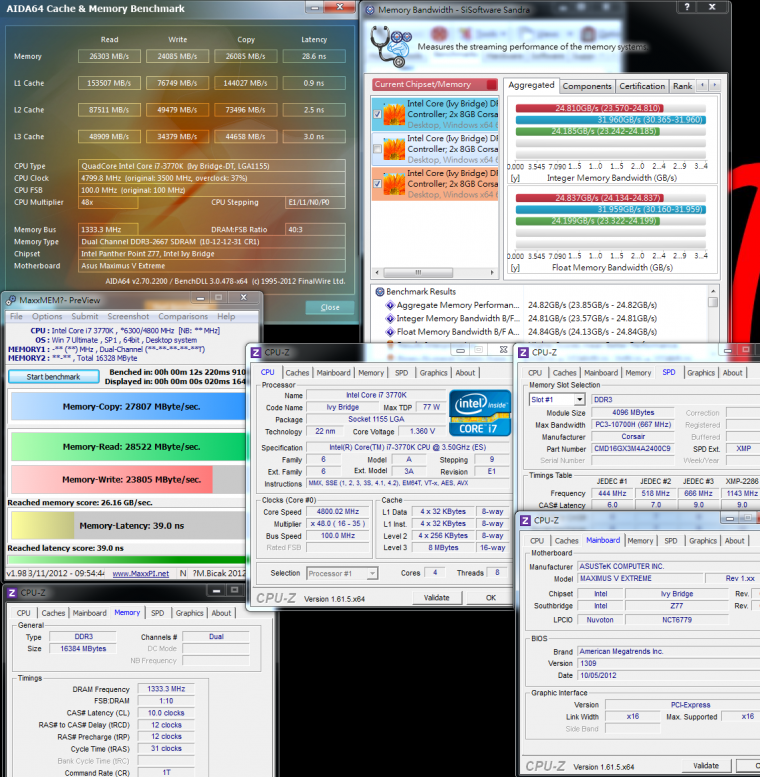Click the MaxxMEM title bar icon

coord(9,298)
